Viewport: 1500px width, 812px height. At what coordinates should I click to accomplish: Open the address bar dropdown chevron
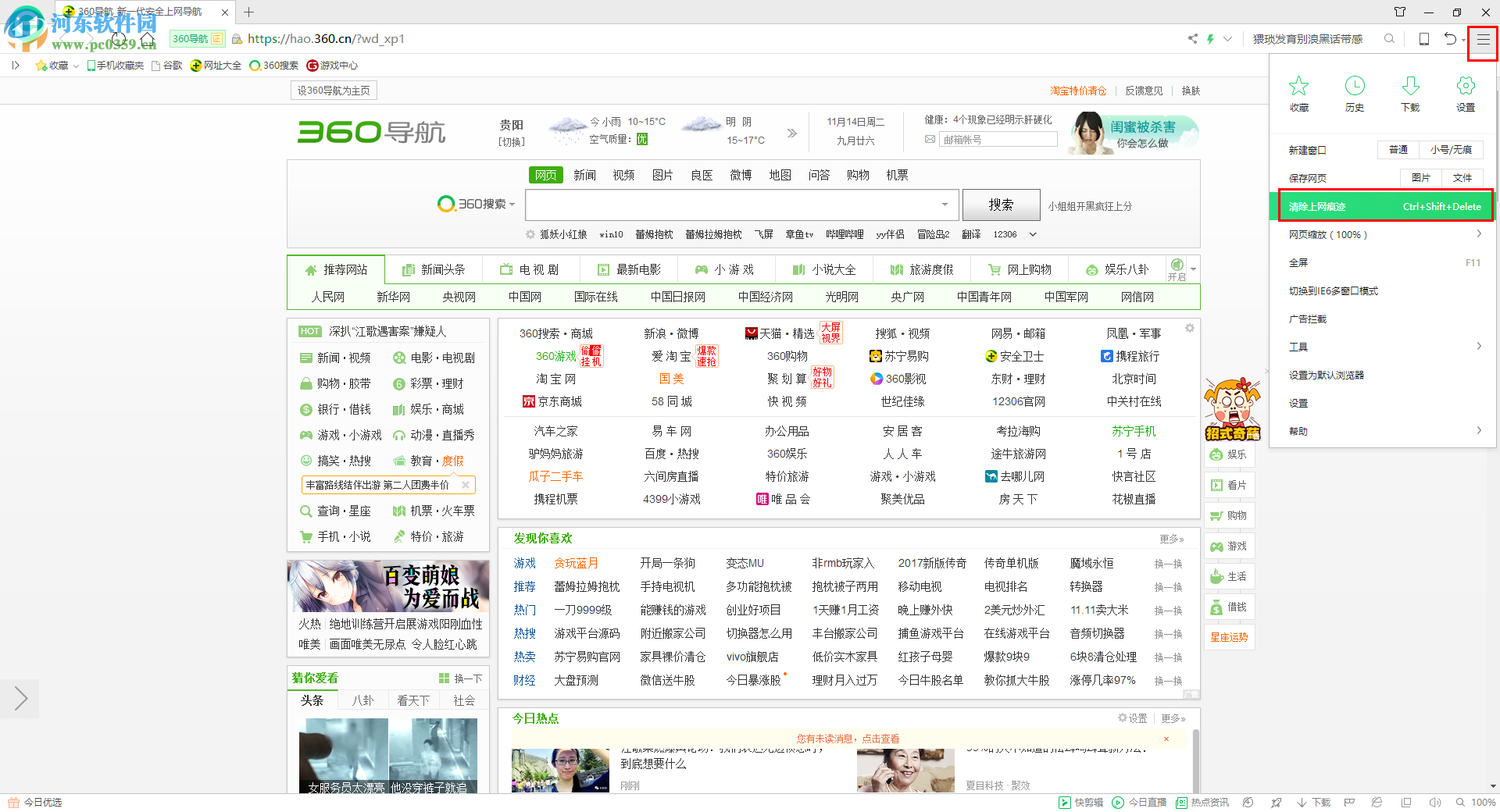coord(1227,39)
